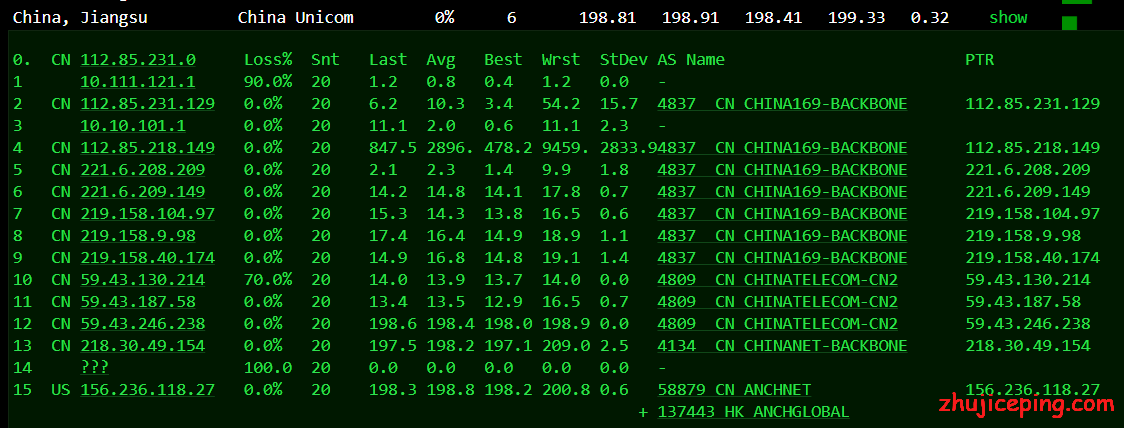Select the 209.0 worst latency on hop 13

pos(566,346)
